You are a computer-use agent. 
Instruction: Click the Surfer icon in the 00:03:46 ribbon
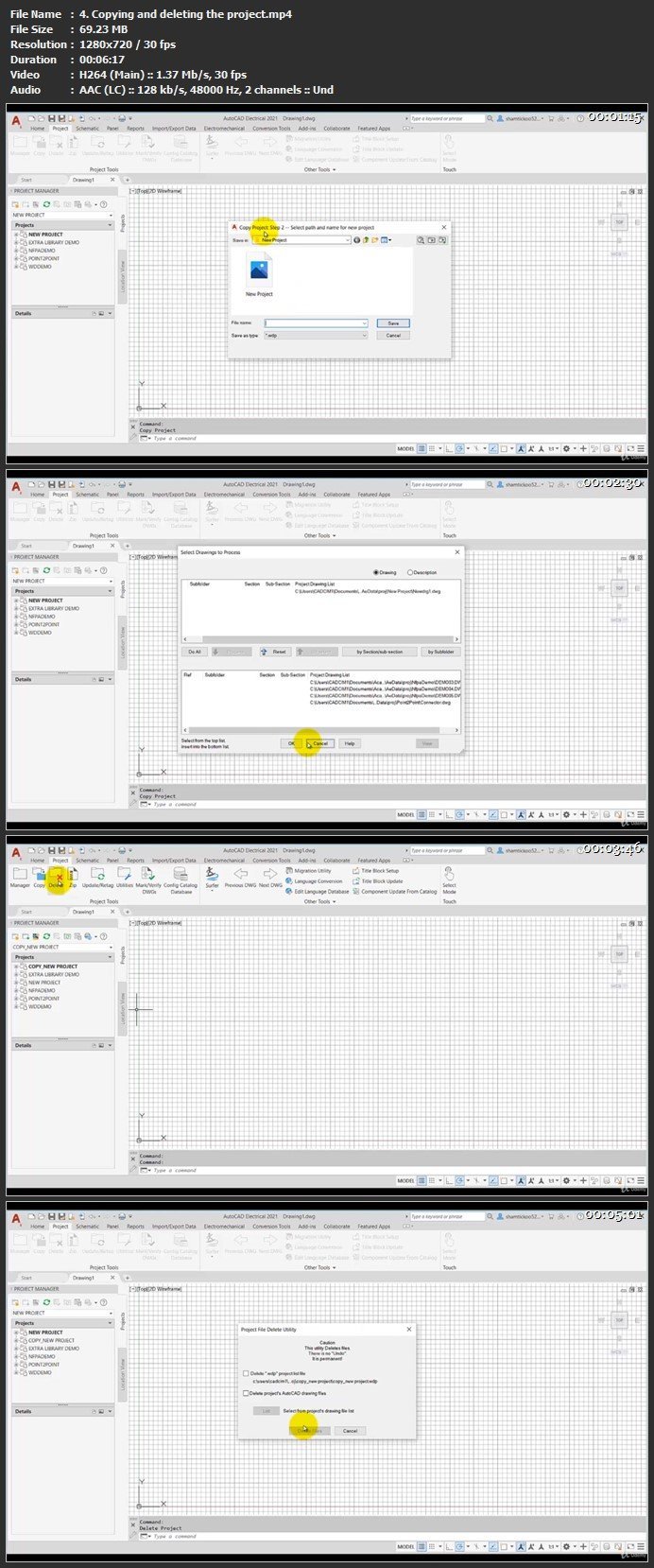tap(213, 876)
